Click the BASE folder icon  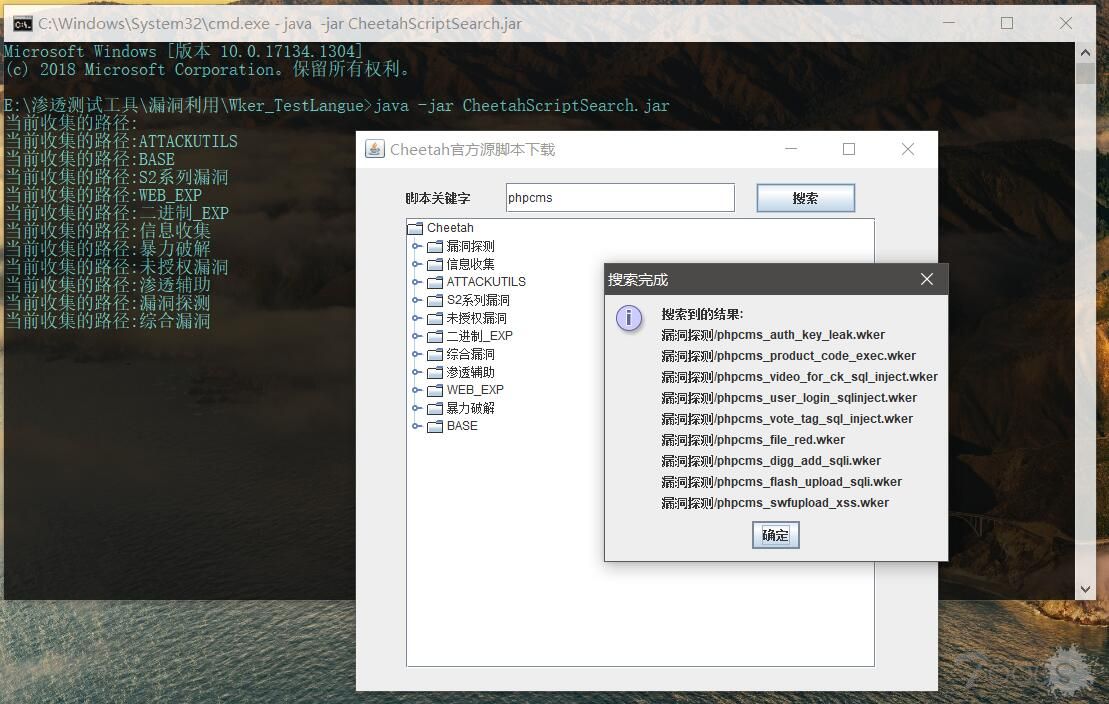click(x=435, y=426)
